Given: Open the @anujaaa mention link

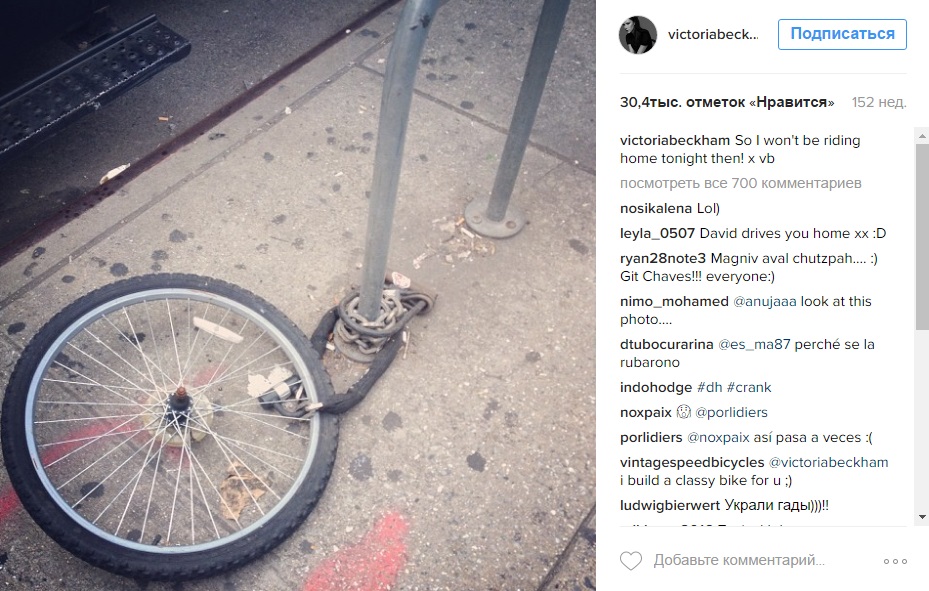Looking at the screenshot, I should click(765, 301).
